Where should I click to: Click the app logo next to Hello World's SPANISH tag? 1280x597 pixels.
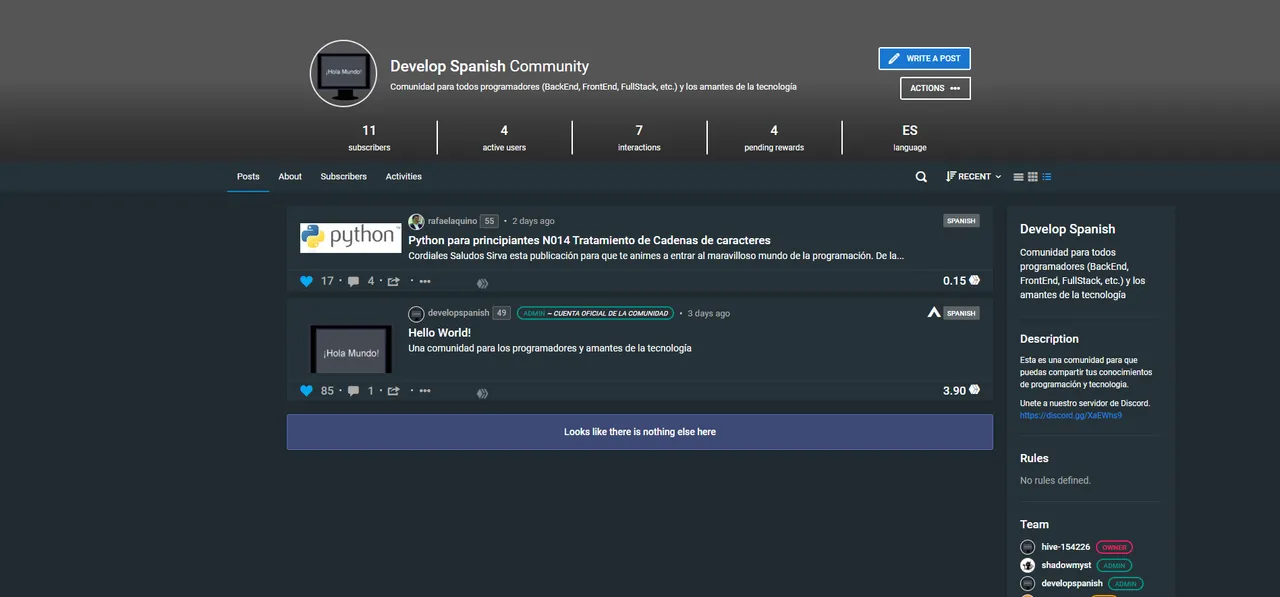(934, 313)
